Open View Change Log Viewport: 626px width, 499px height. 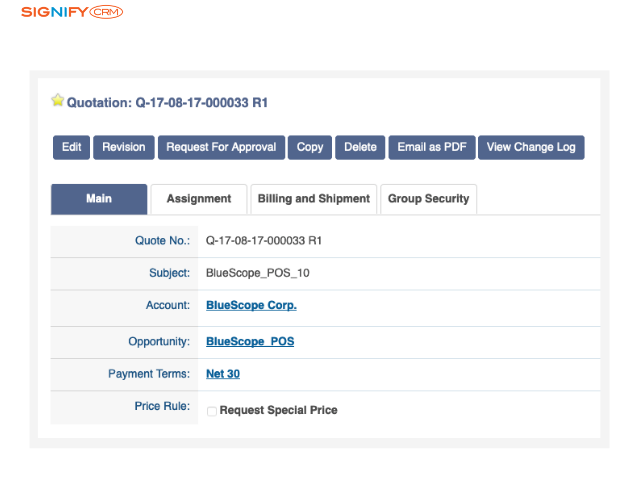[x=531, y=147]
